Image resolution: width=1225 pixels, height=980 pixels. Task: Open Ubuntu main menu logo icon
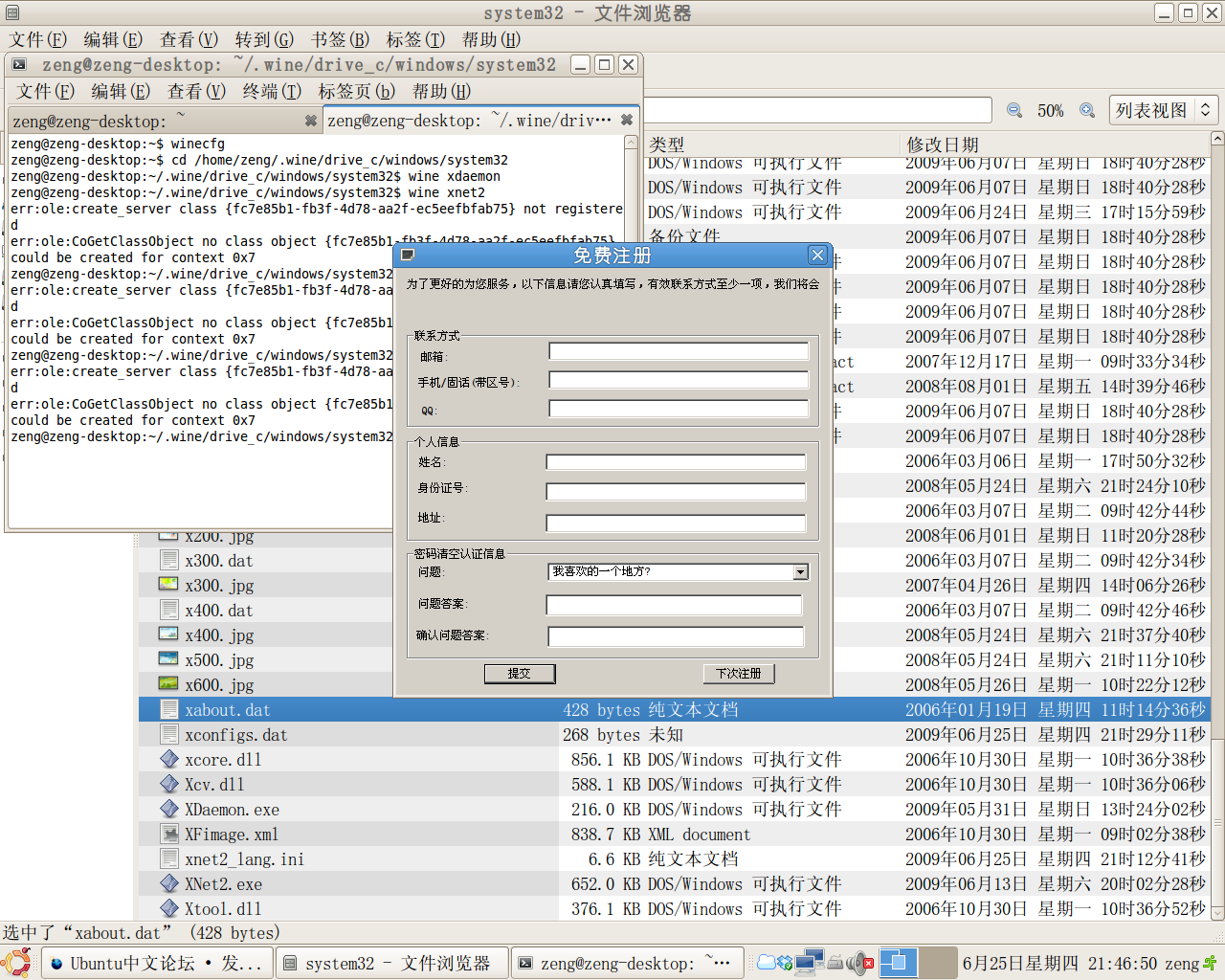coord(16,963)
